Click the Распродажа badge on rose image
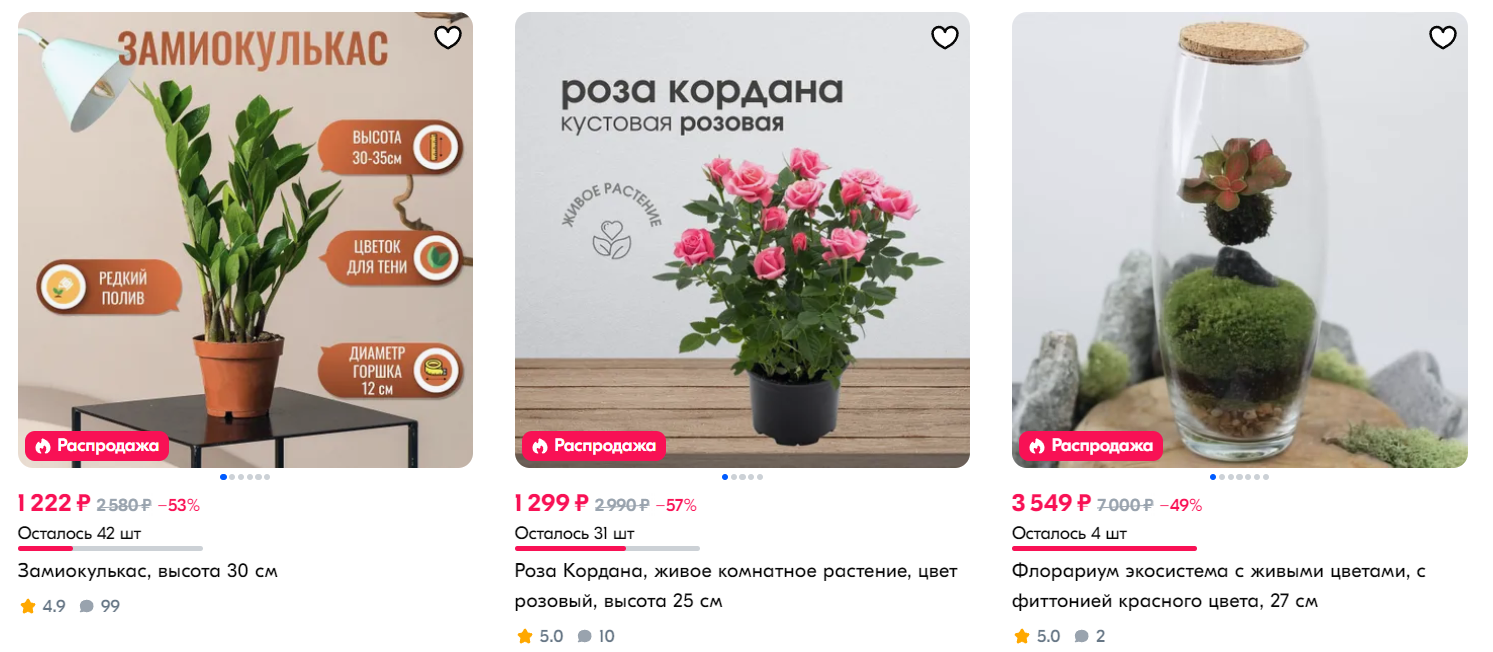The width and height of the screenshot is (1493, 652). [x=594, y=446]
